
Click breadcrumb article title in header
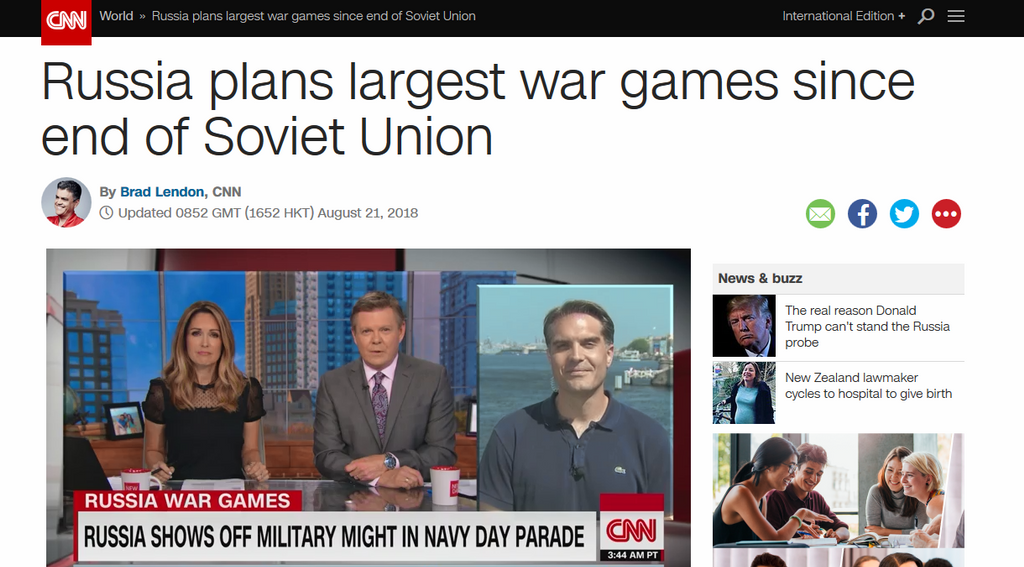pyautogui.click(x=313, y=16)
